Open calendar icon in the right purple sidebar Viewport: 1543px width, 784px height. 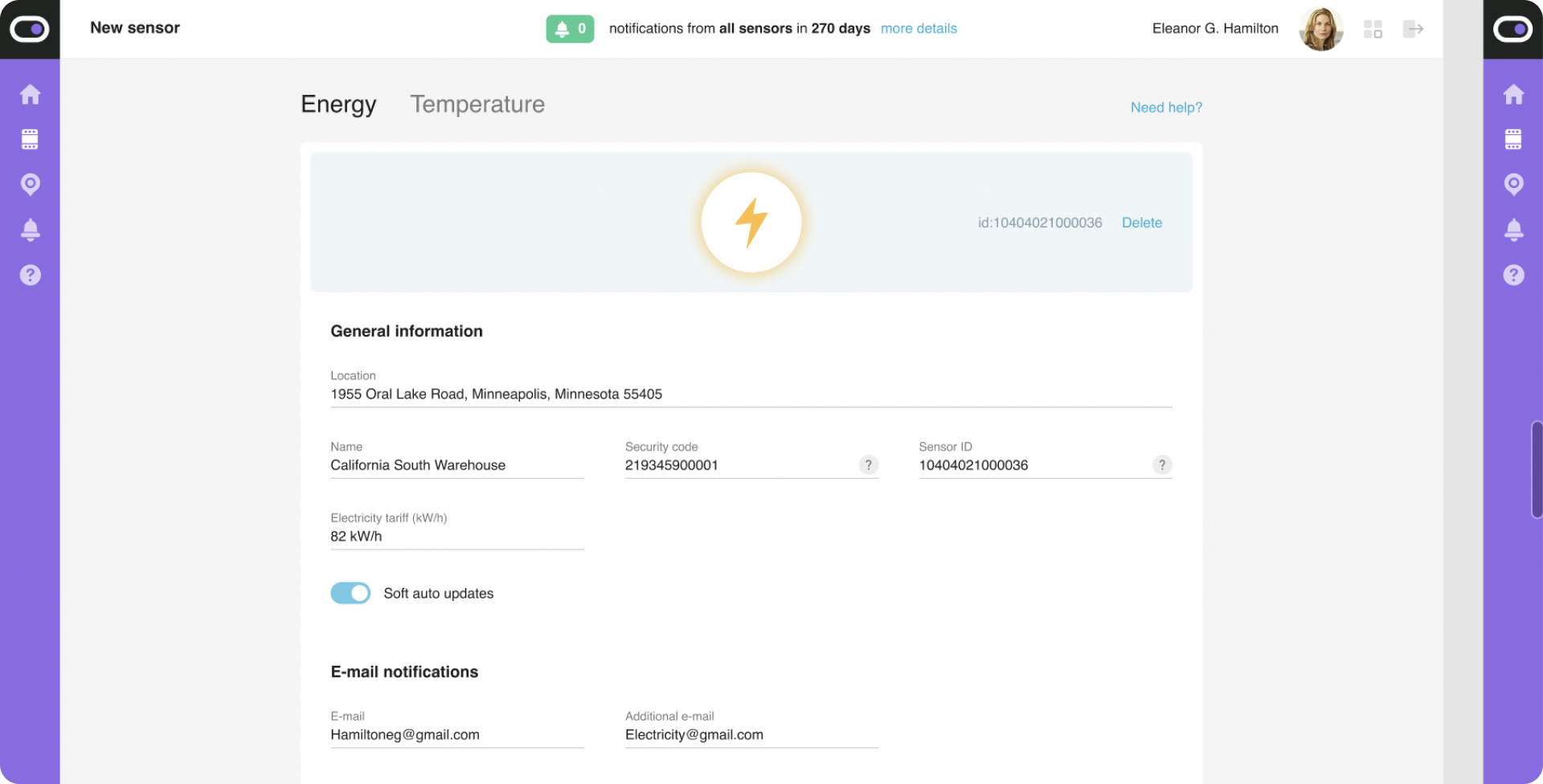(1513, 139)
